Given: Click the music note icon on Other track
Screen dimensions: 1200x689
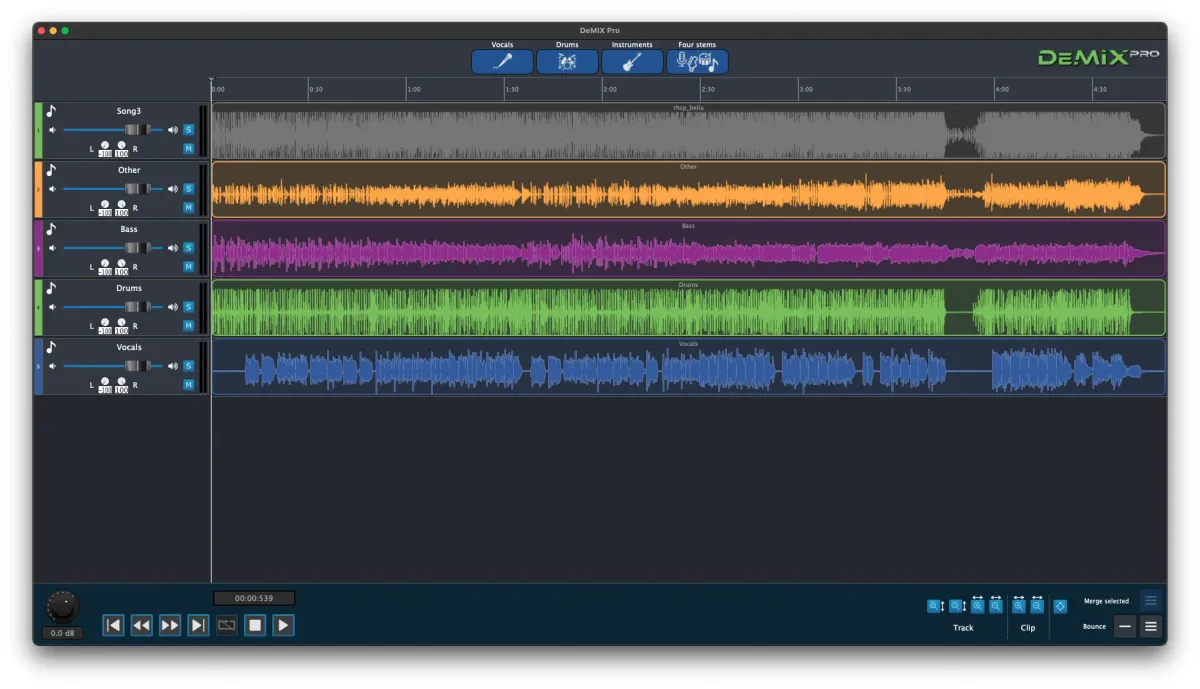Looking at the screenshot, I should 51,170.
